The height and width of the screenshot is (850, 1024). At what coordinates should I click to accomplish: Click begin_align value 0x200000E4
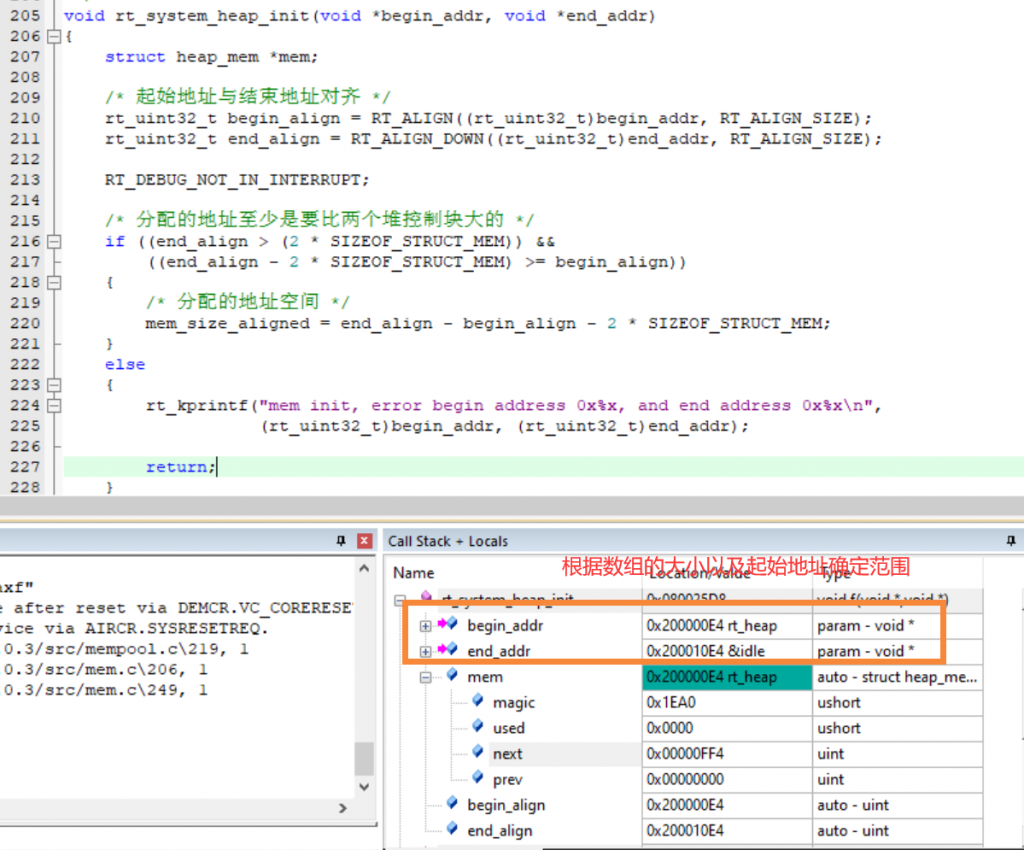[685, 805]
